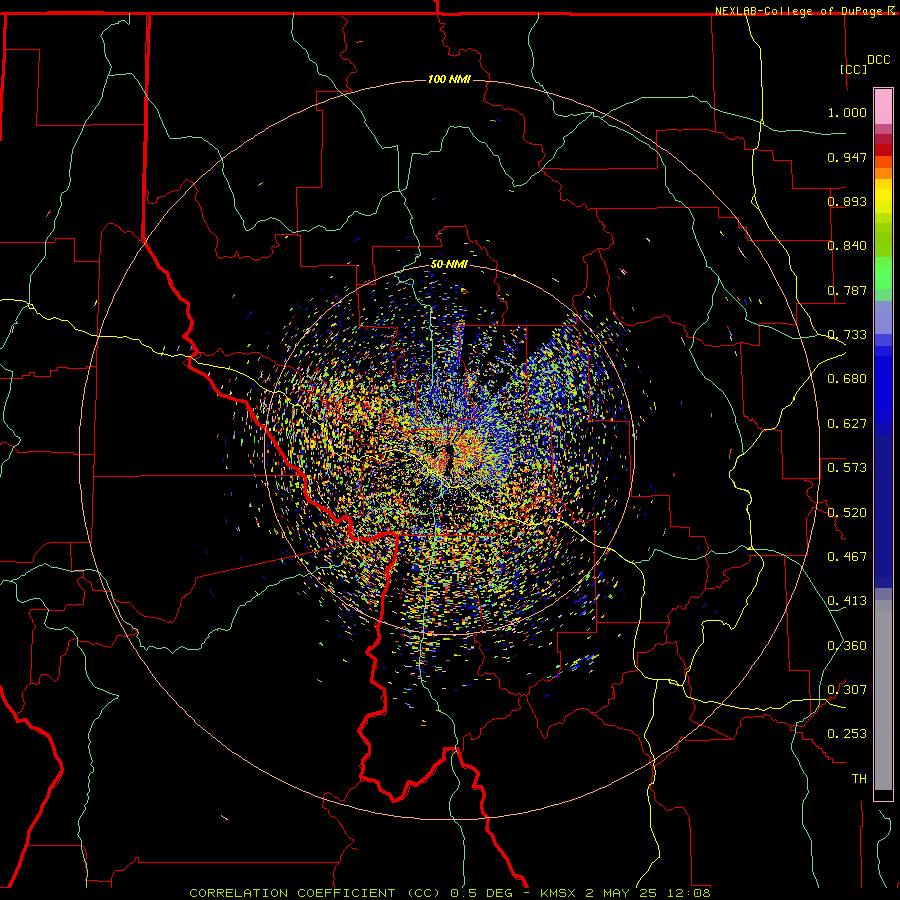Click the 0.627 legend value
Screen dimensions: 900x900
point(847,424)
